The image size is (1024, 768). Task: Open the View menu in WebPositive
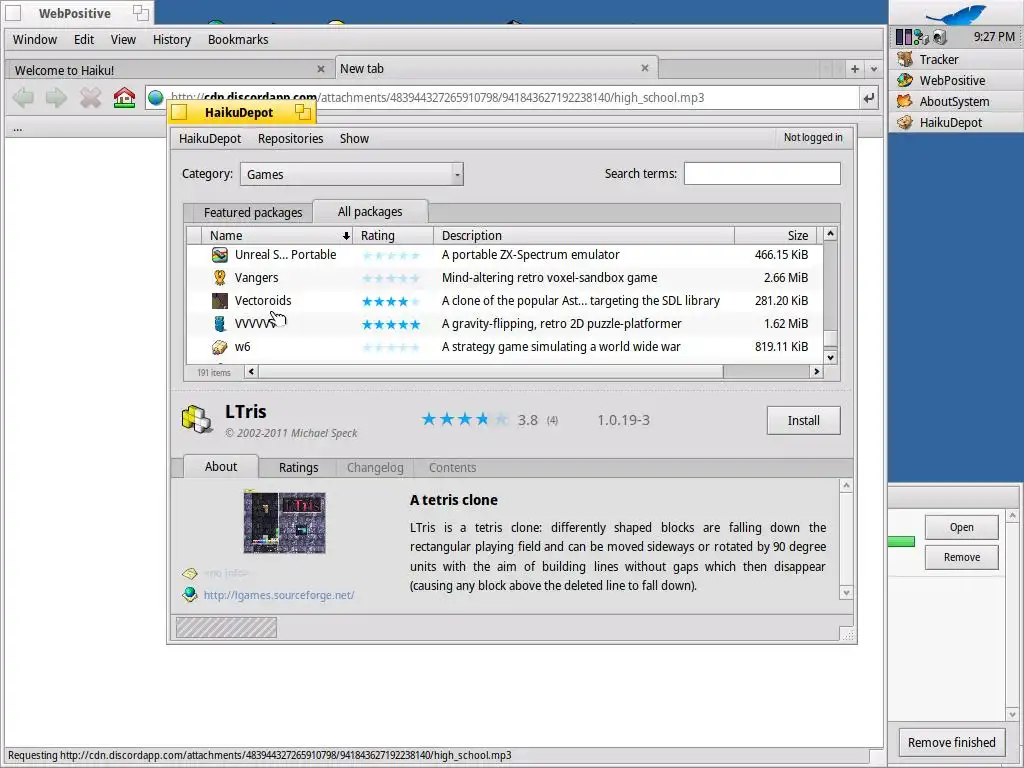(x=123, y=39)
